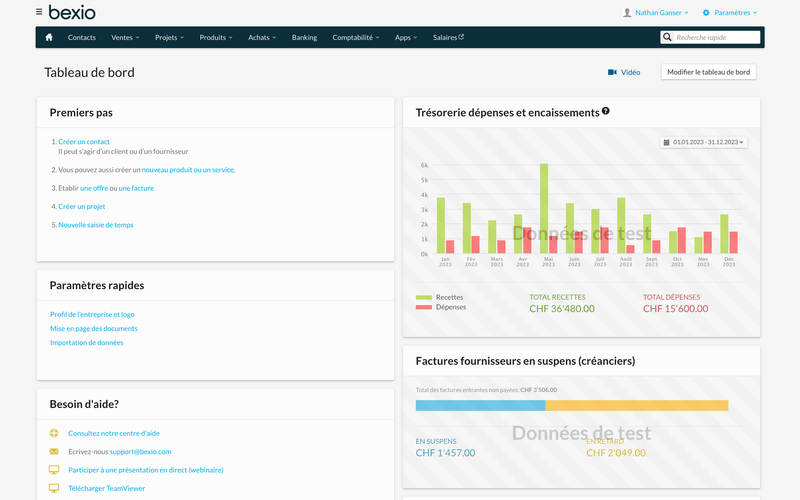800x500 pixels.
Task: Expand the date range 01.01.2023 - 31.12.2023 selector
Action: 704,142
